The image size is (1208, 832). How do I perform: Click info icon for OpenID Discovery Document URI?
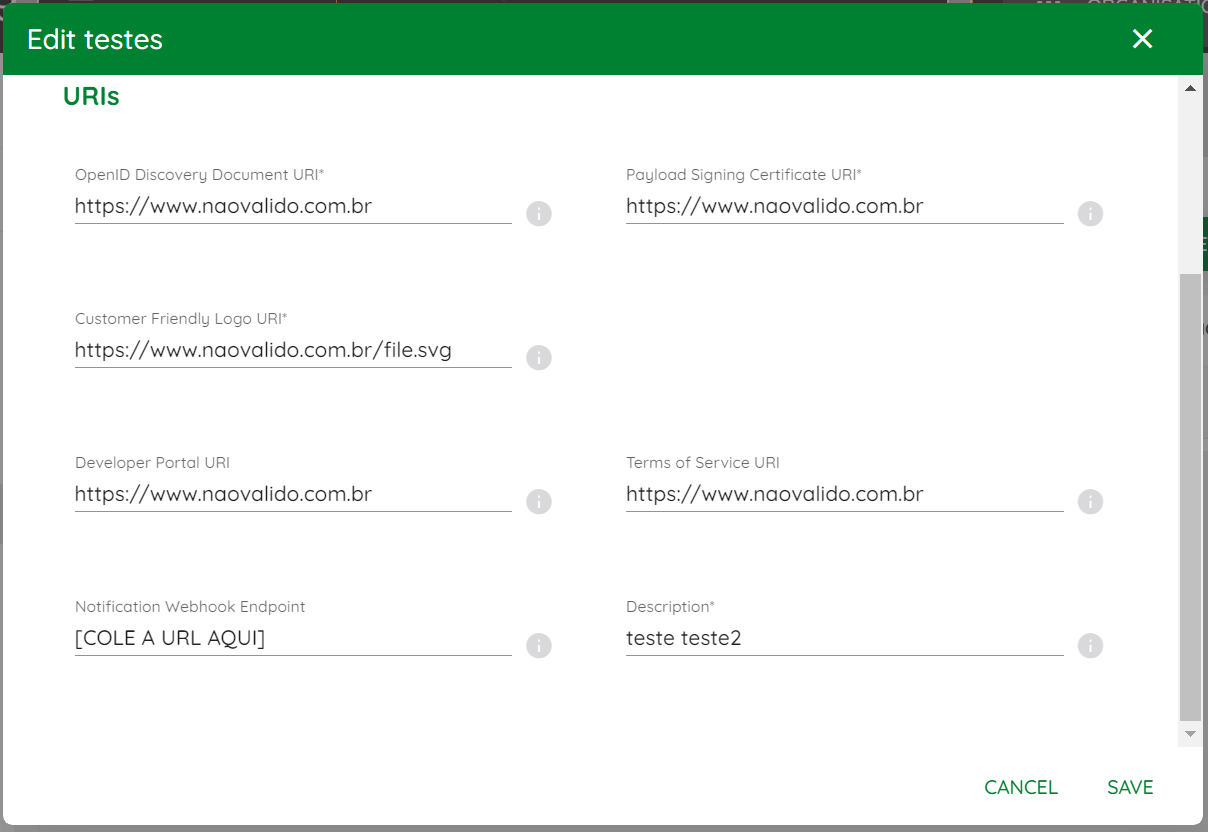pyautogui.click(x=539, y=213)
